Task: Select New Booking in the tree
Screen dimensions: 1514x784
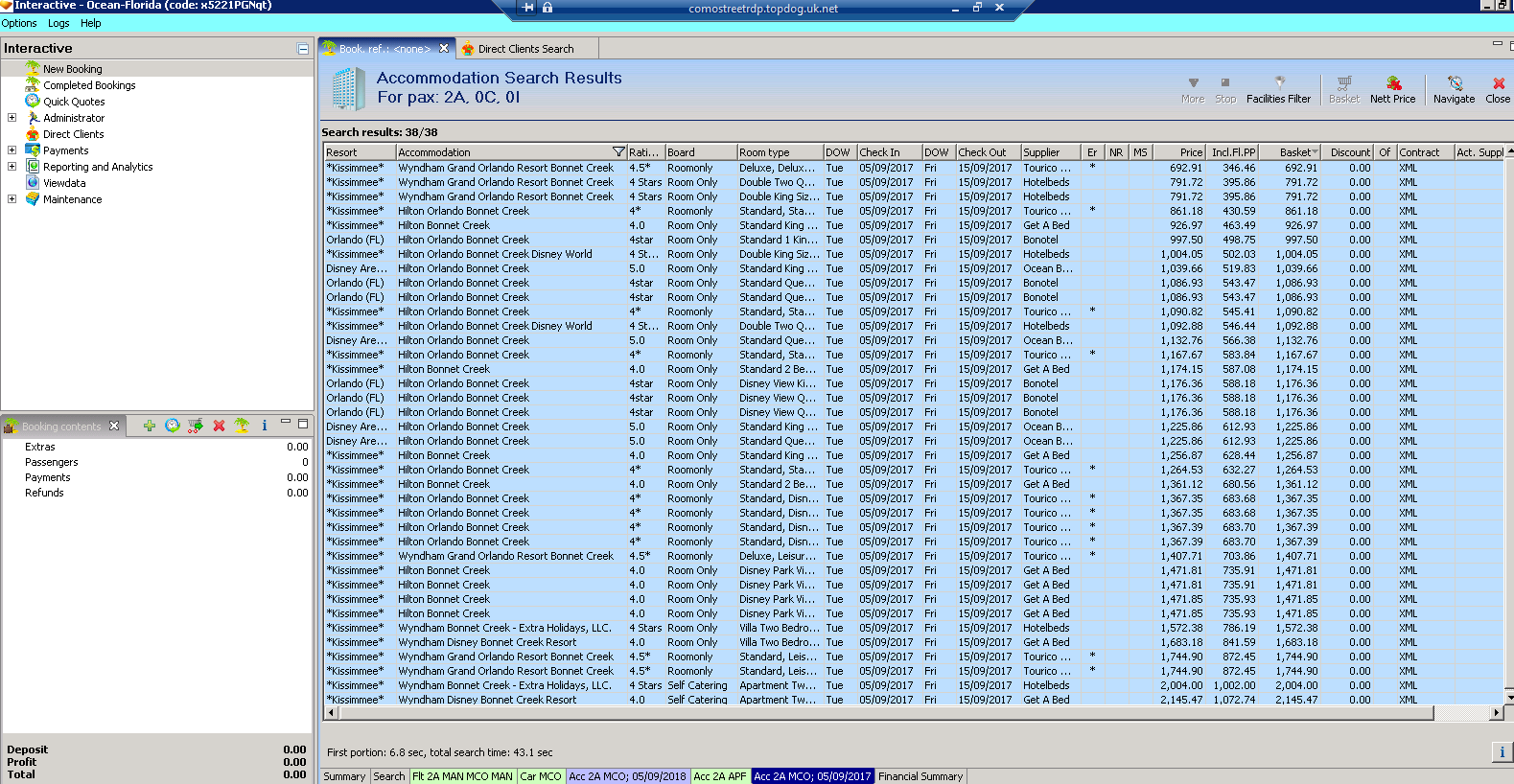Action: click(73, 69)
